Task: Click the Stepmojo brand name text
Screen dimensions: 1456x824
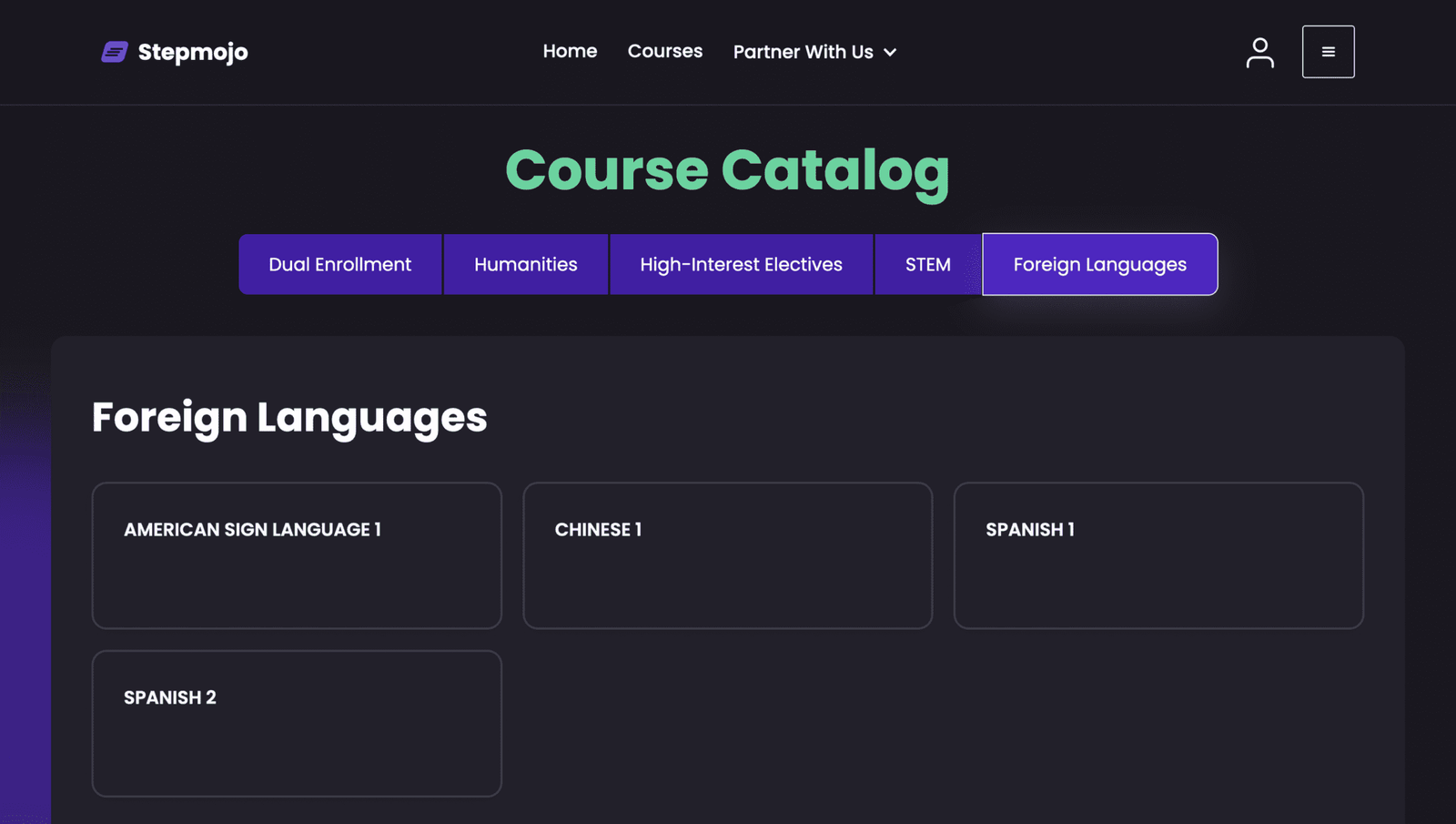Action: [x=193, y=52]
